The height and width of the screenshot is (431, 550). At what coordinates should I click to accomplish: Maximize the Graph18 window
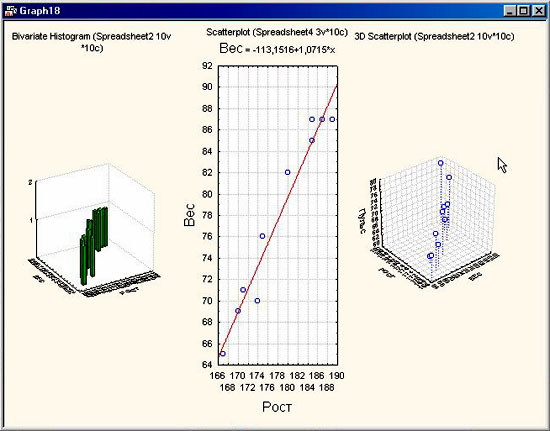[523, 11]
